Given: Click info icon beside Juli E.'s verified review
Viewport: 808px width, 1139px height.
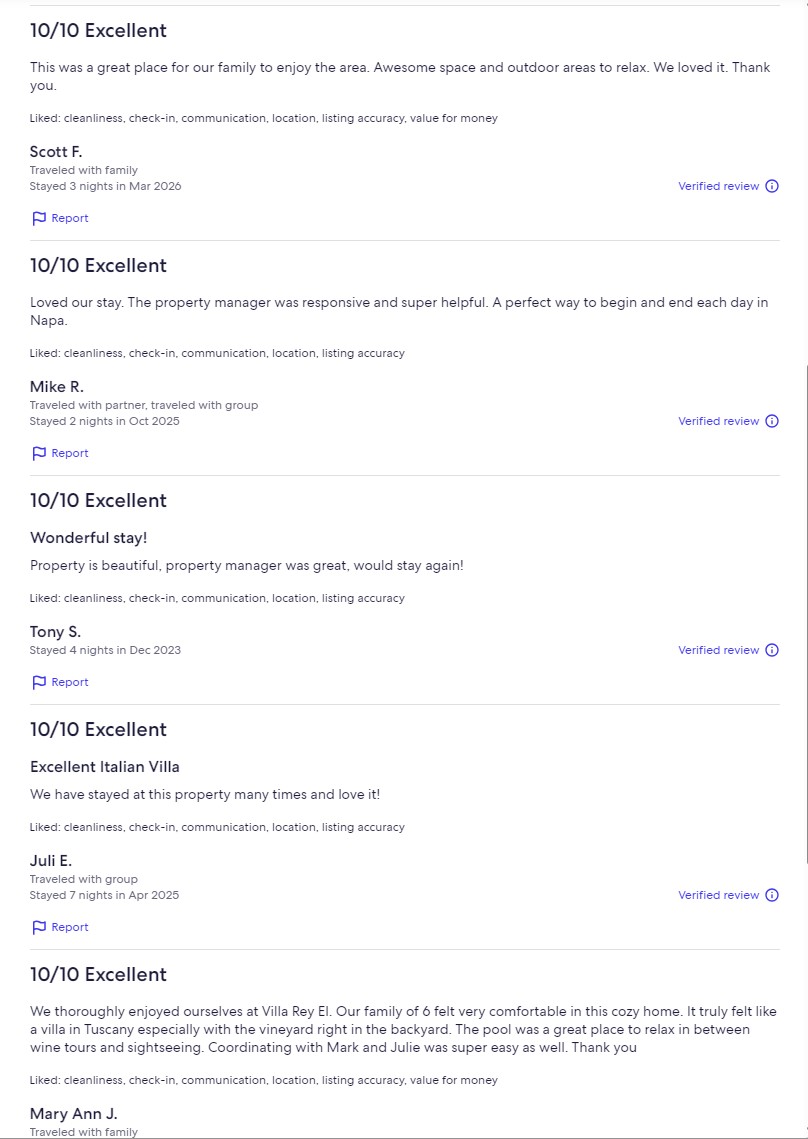Looking at the screenshot, I should (772, 895).
